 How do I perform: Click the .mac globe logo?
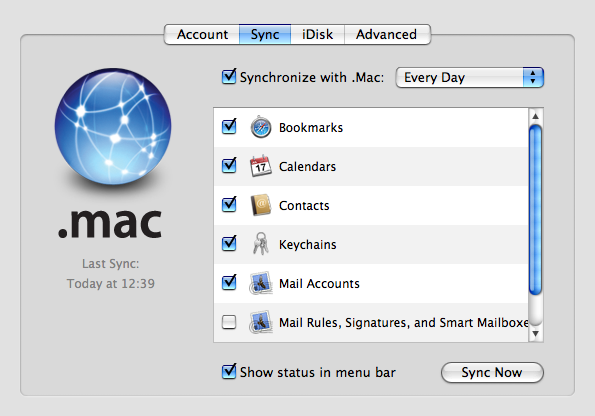click(x=113, y=126)
